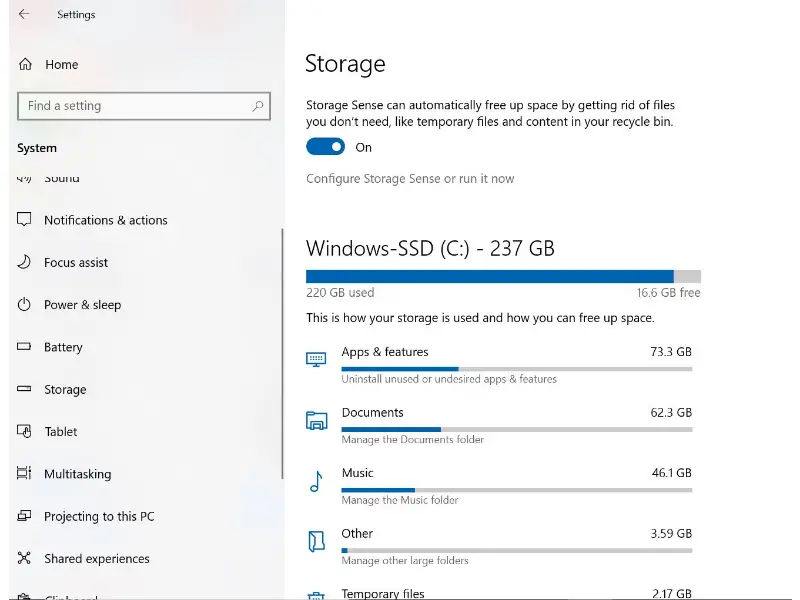Screen dimensions: 800x600
Task: Click the Notifications & actions icon
Action: point(24,219)
